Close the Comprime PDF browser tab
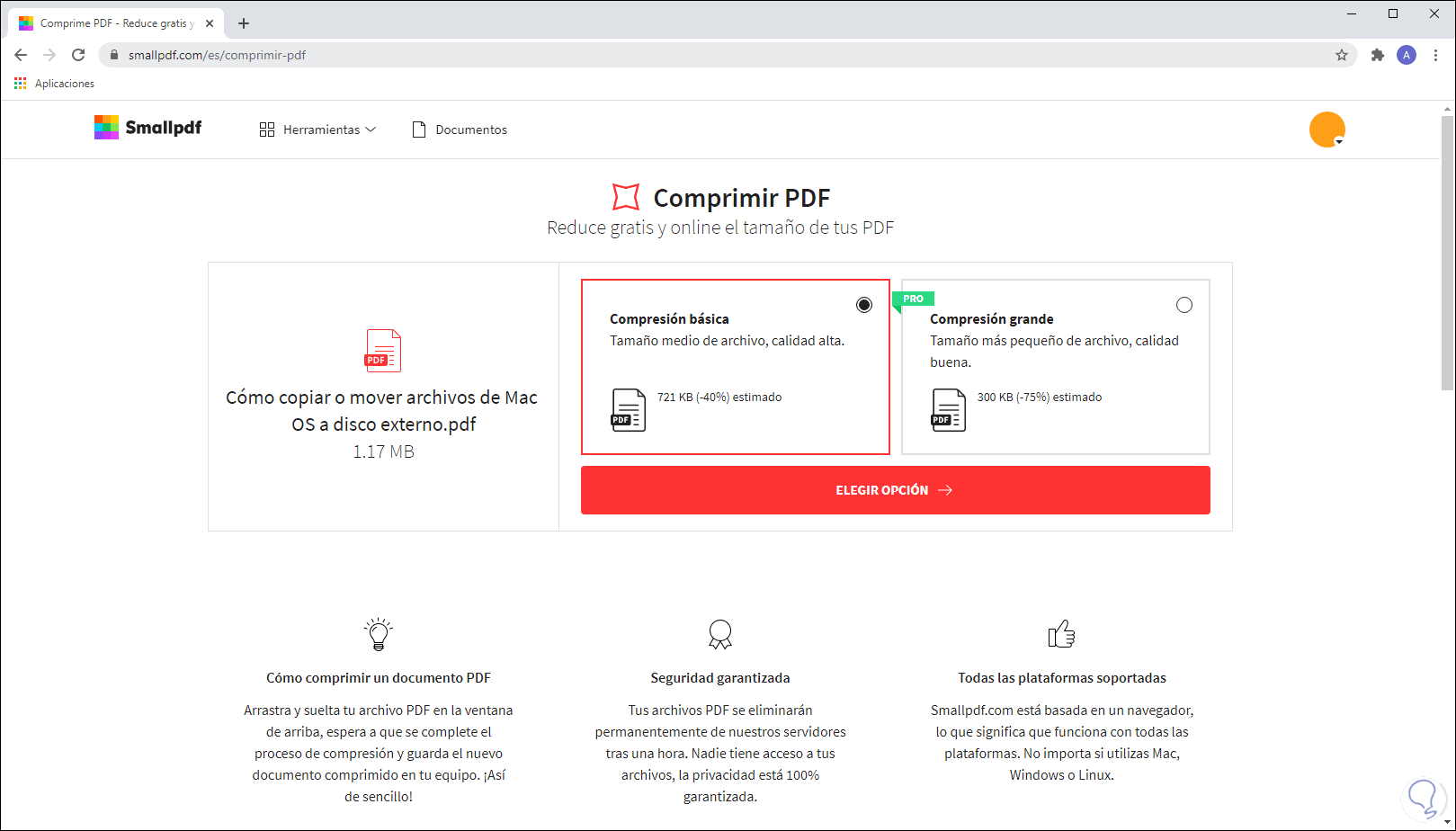Screen dimensions: 1456x831 (x=210, y=23)
